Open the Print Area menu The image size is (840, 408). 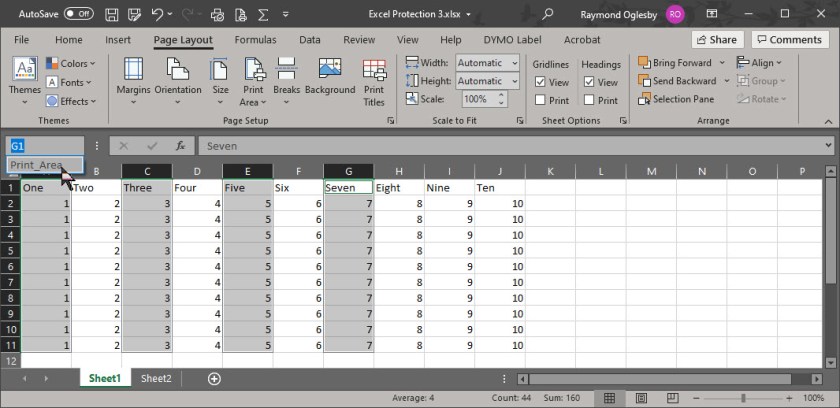tap(253, 82)
